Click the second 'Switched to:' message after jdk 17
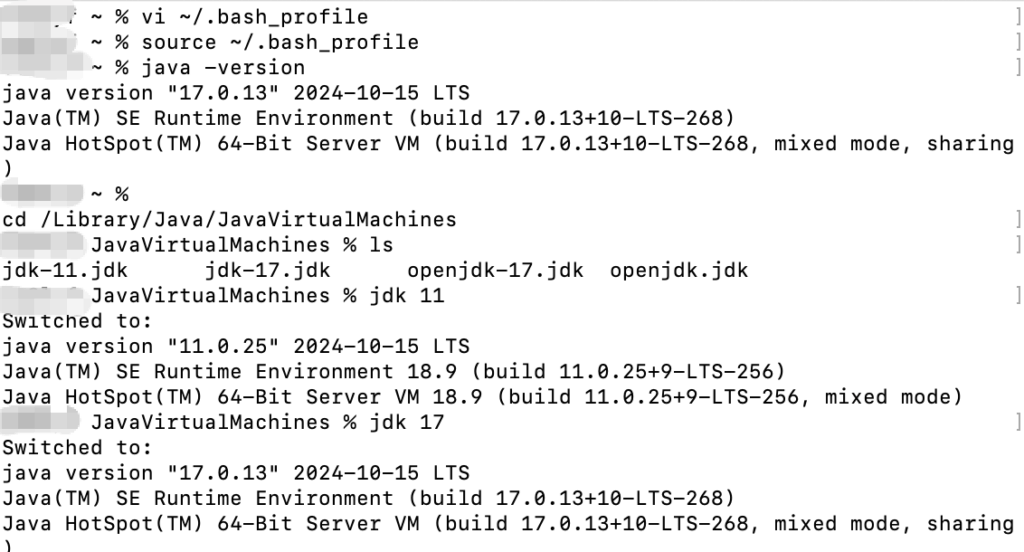Screen dimensions: 1024x552 [77, 447]
